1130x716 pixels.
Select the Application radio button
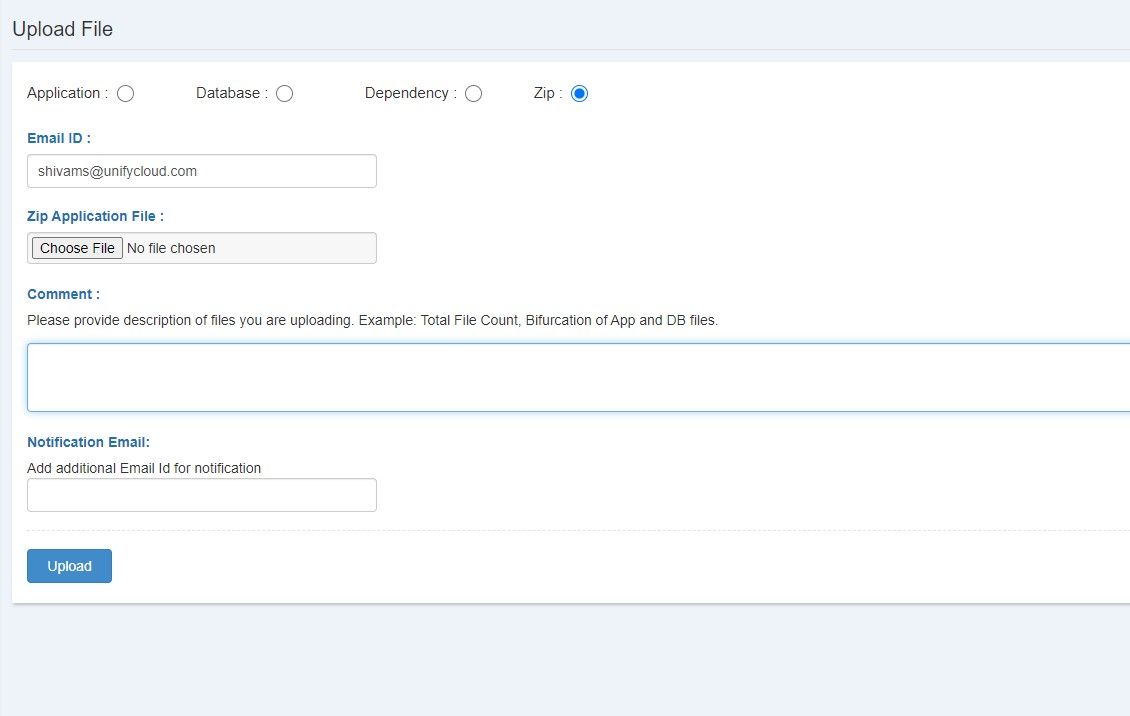pyautogui.click(x=125, y=94)
